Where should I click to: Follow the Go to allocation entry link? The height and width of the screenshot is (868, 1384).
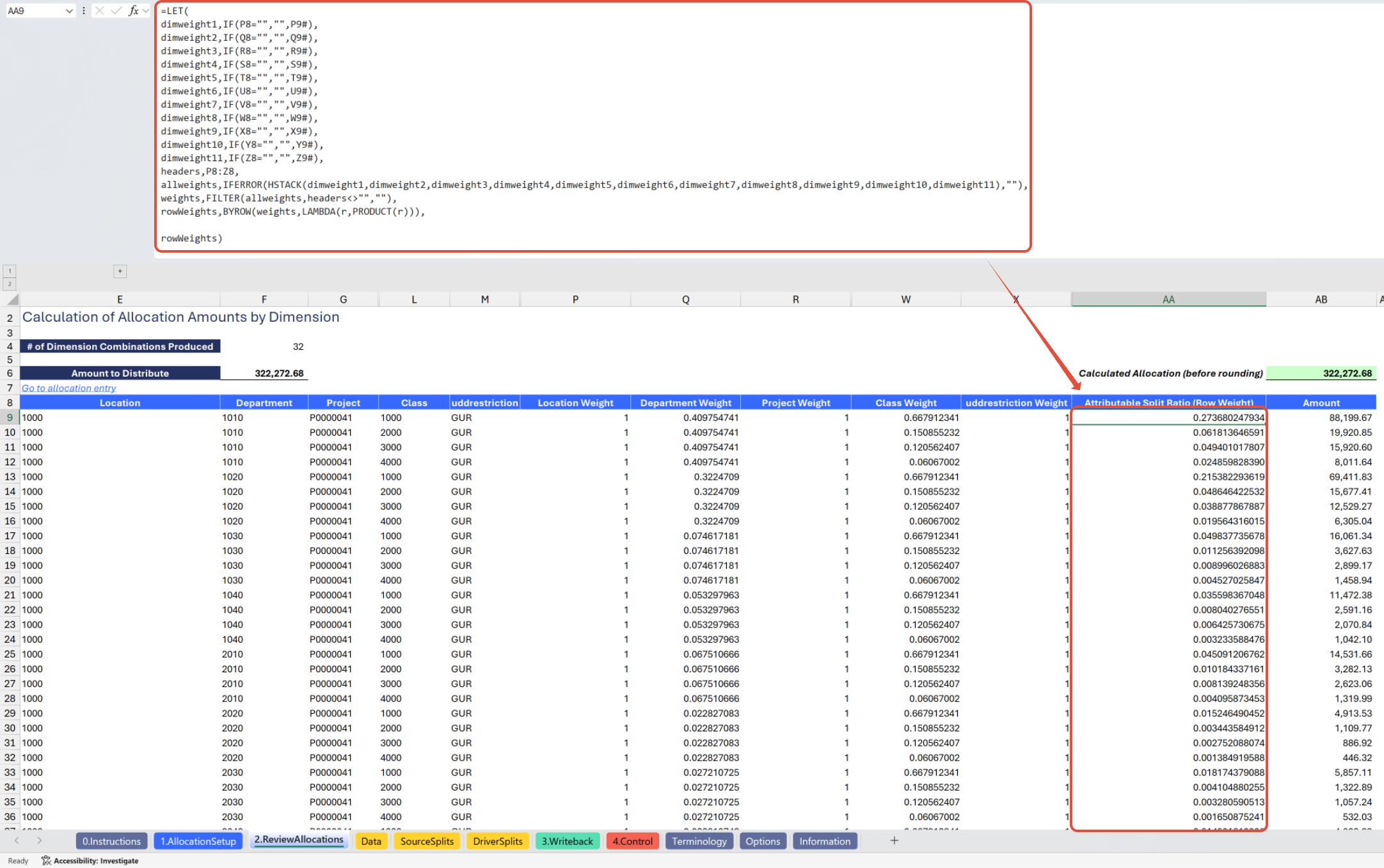[69, 388]
